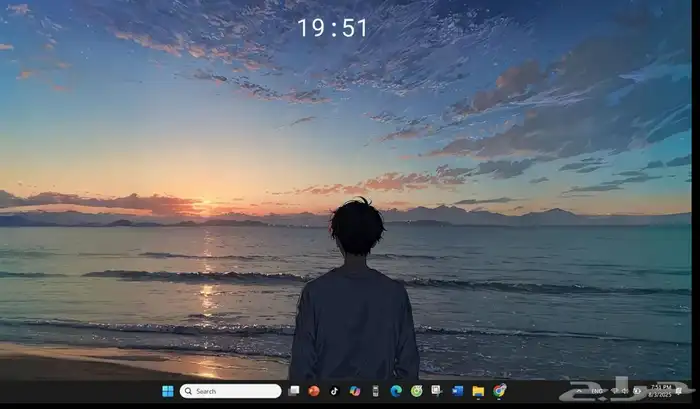Open the taskbar clock and date
Viewport: 700px width, 409px height.
(660, 391)
